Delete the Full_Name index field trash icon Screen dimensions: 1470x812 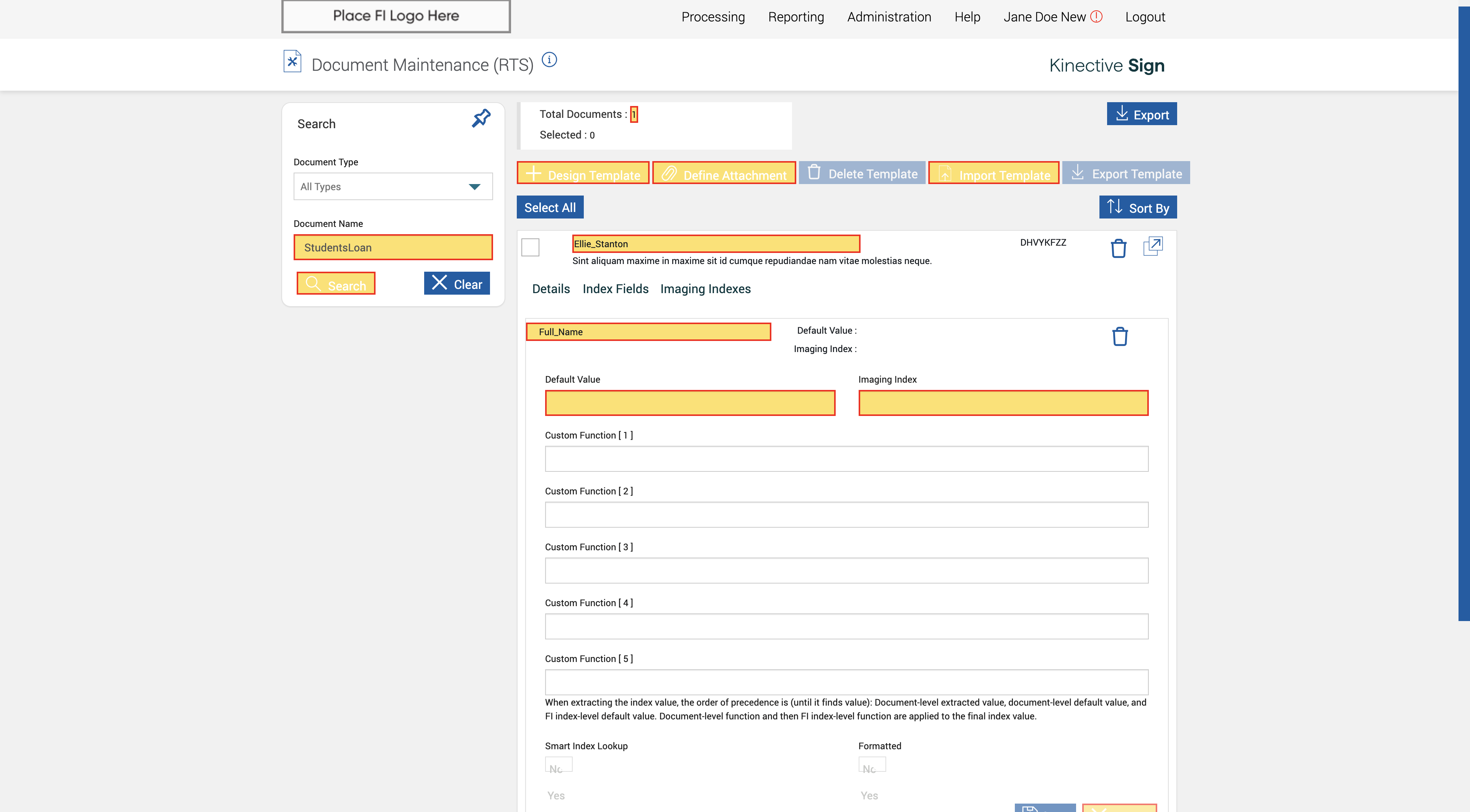[1120, 336]
